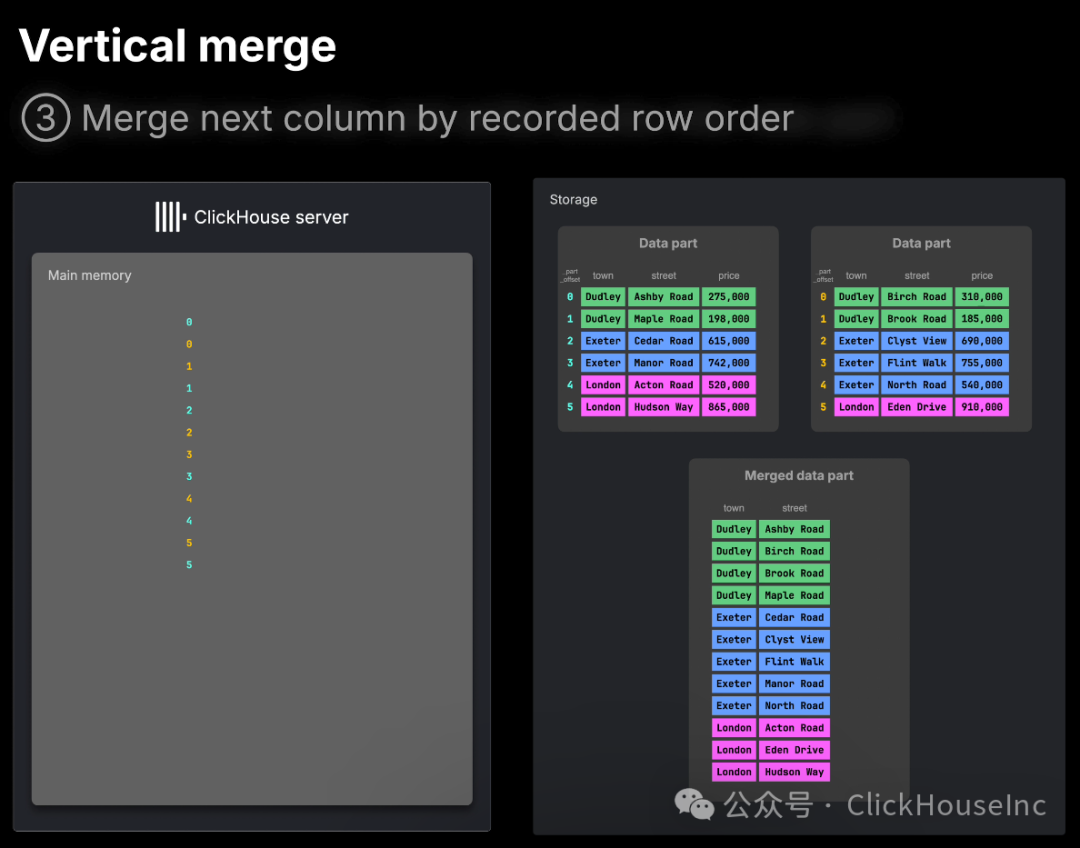Select the yellow 5 in Main memory
1080x848 pixels.
[189, 543]
